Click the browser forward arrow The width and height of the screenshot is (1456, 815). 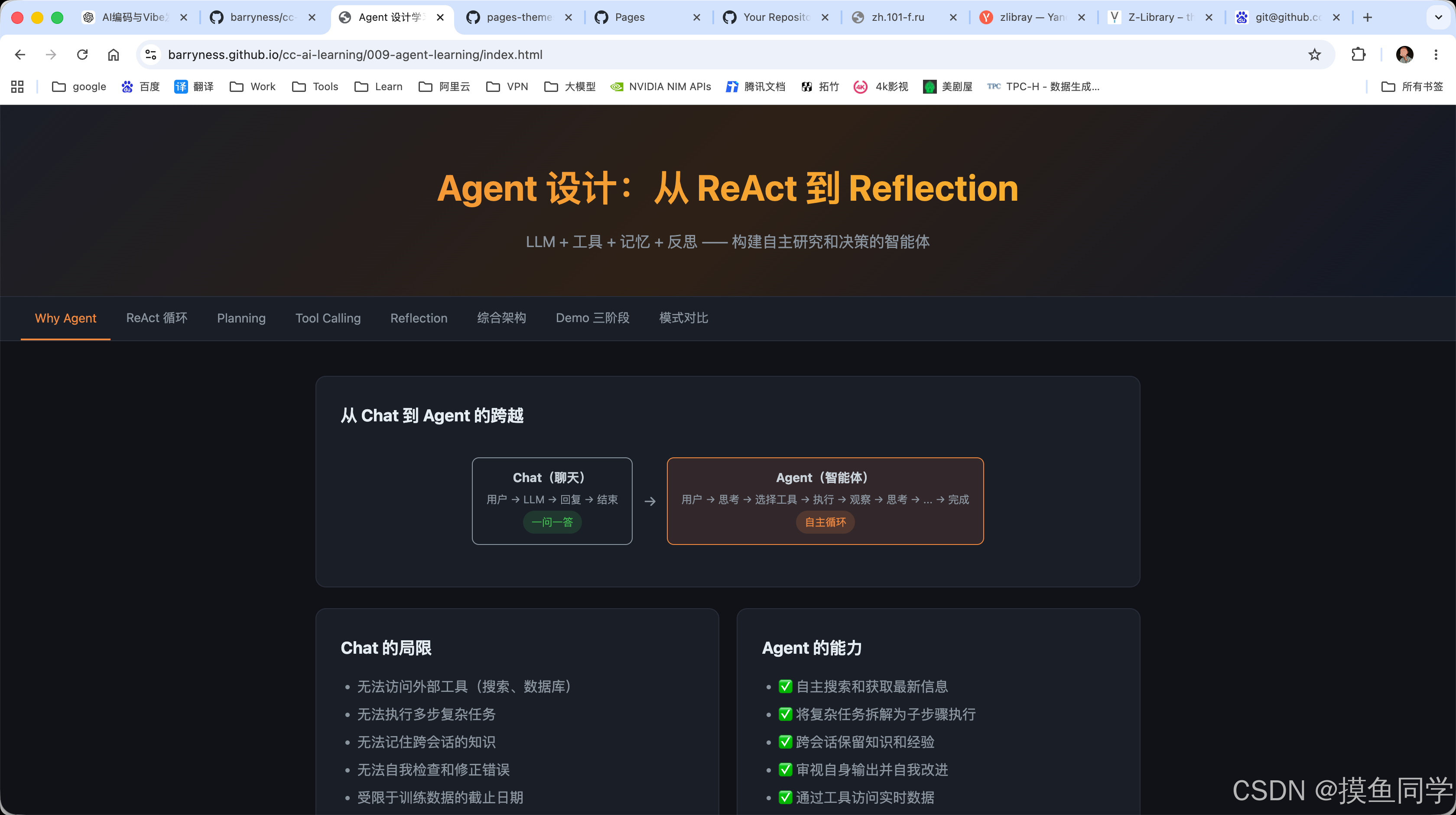pos(51,54)
